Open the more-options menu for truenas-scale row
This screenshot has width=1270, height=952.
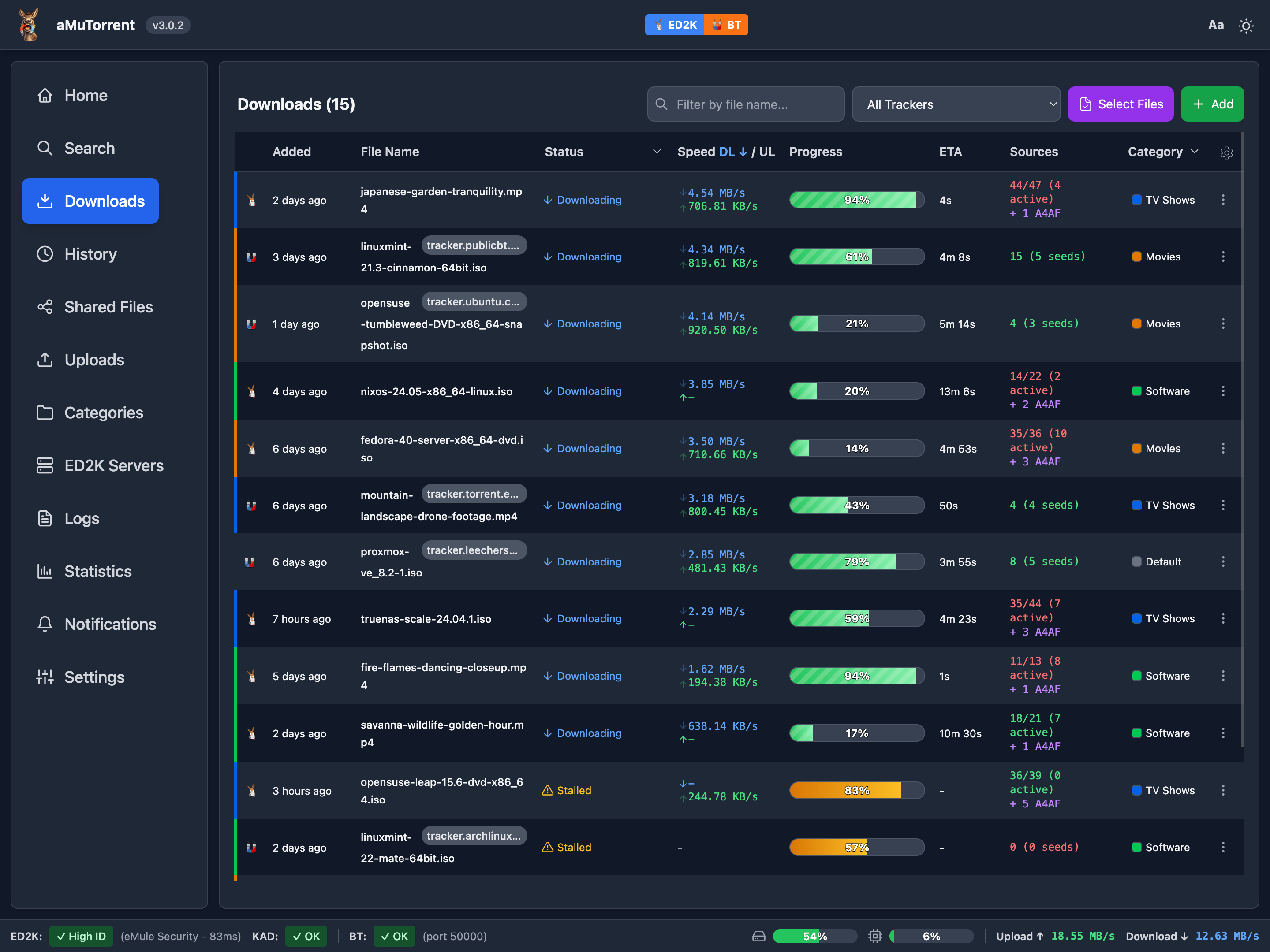click(1223, 619)
